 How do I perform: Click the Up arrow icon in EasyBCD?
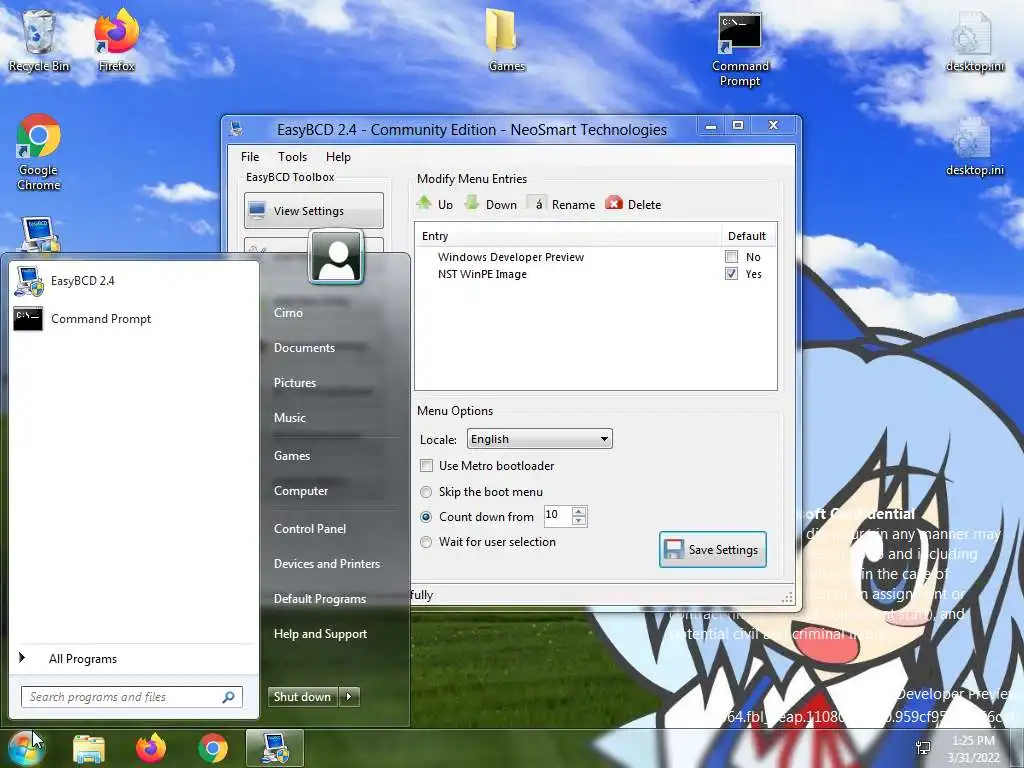click(x=424, y=203)
